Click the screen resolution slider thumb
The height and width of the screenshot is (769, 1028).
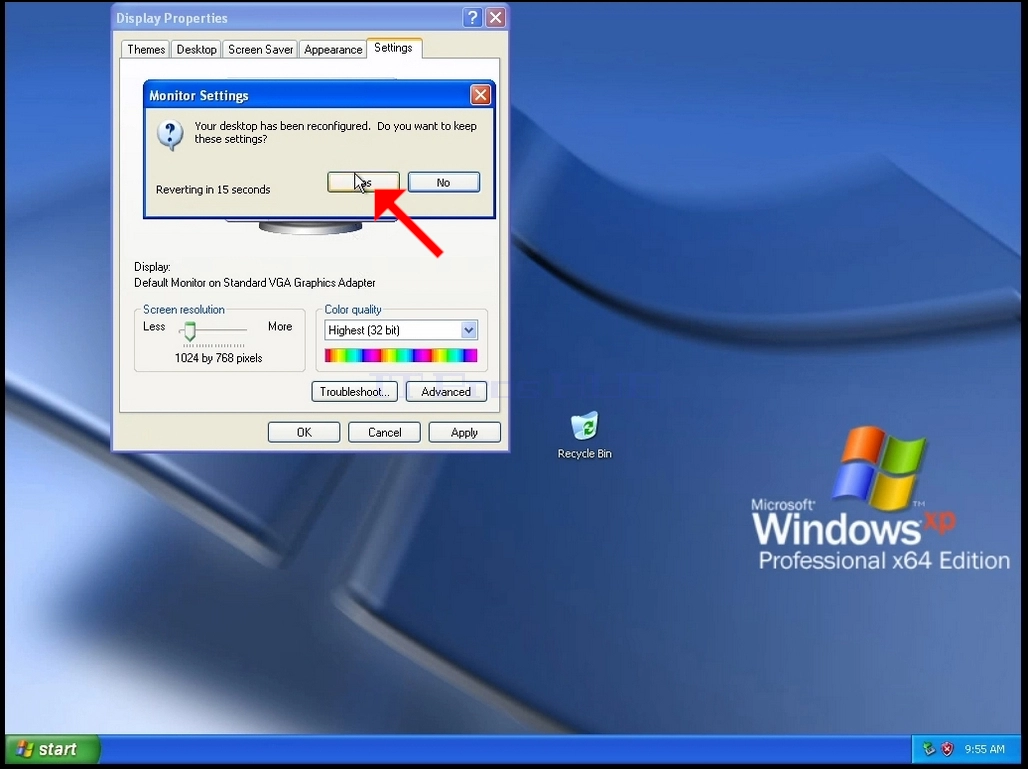[x=189, y=331]
